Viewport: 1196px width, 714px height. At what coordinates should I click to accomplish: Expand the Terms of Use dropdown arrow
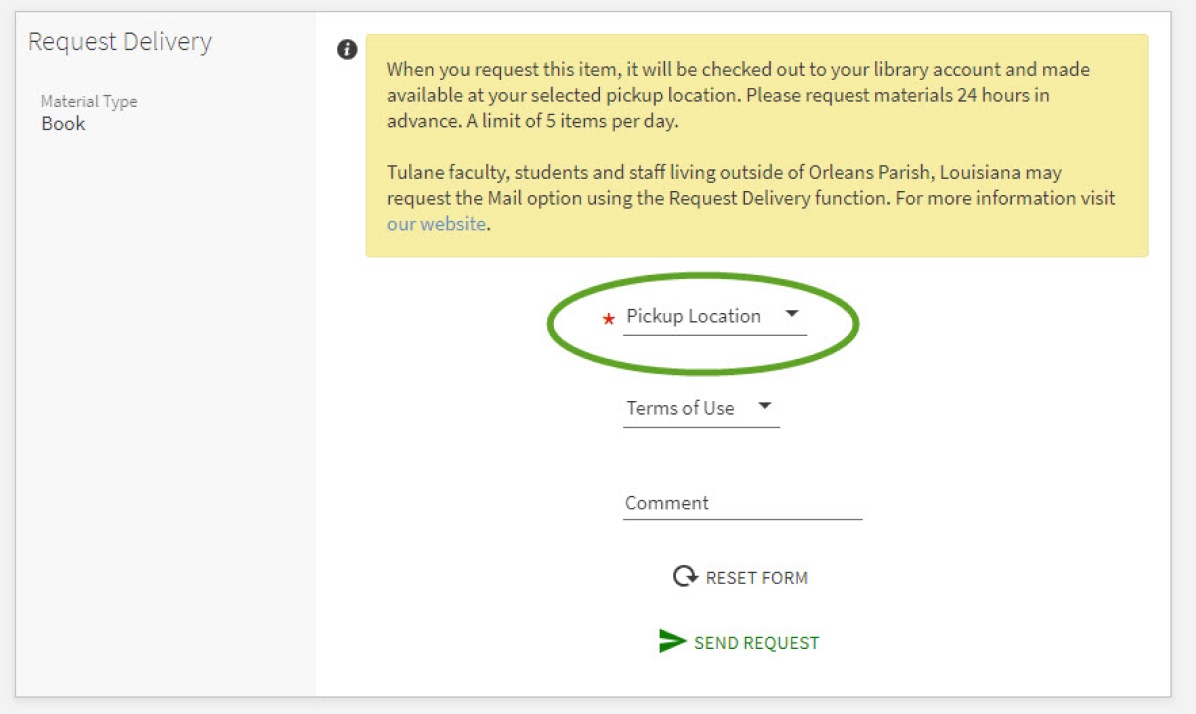click(765, 406)
